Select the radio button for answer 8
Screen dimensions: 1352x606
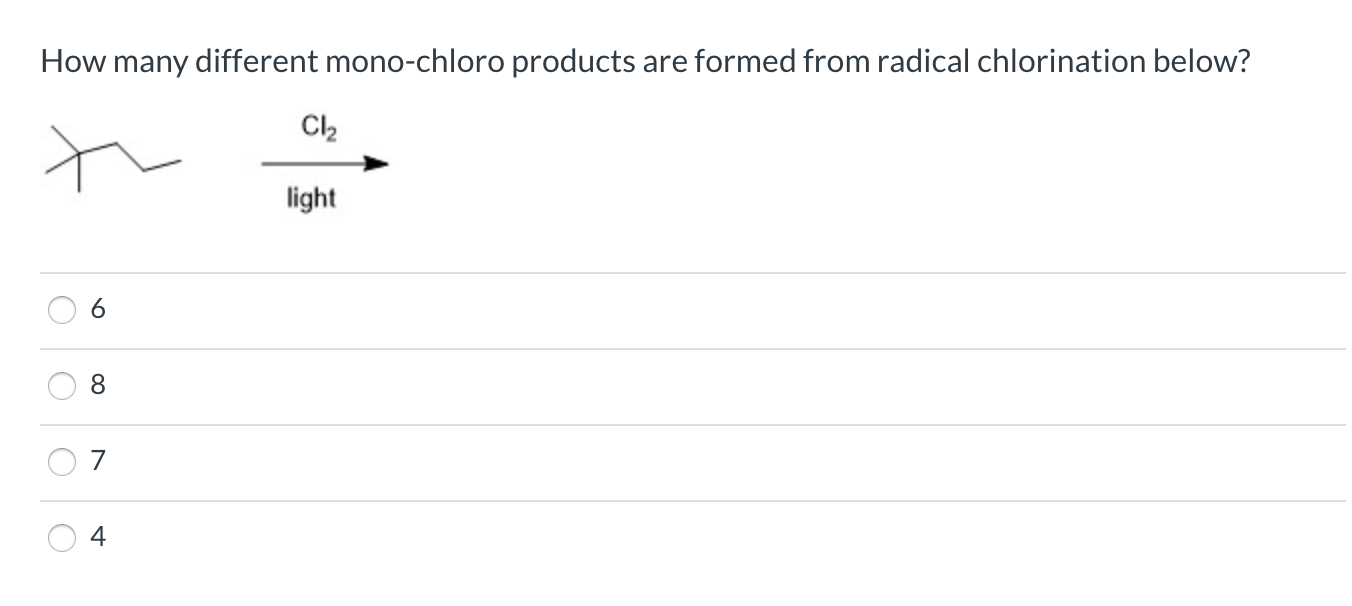point(62,386)
